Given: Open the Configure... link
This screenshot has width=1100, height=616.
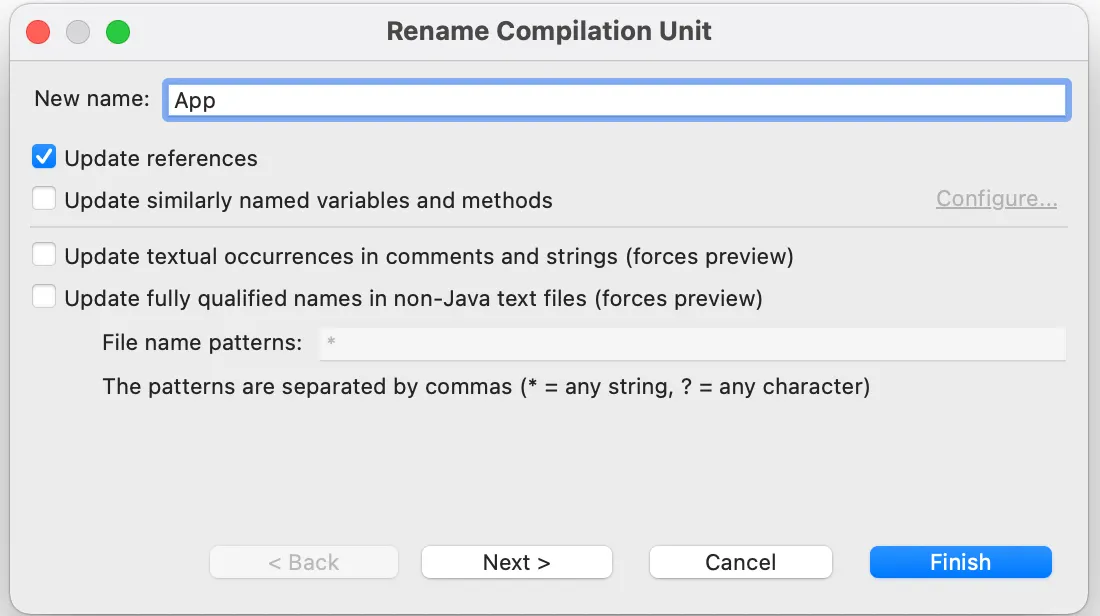Looking at the screenshot, I should click(996, 199).
